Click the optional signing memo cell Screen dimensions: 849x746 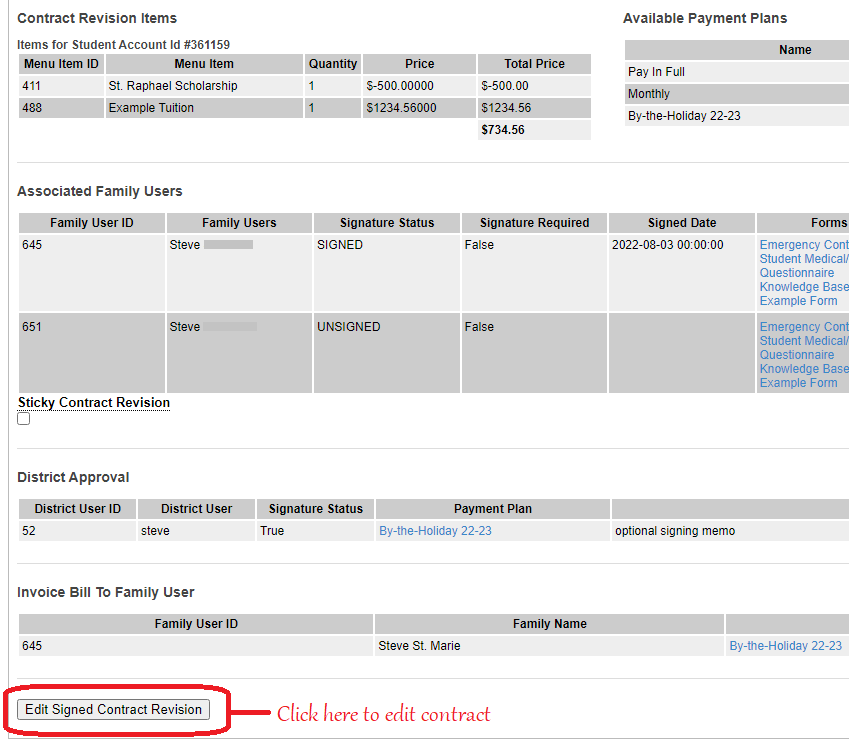tap(675, 531)
